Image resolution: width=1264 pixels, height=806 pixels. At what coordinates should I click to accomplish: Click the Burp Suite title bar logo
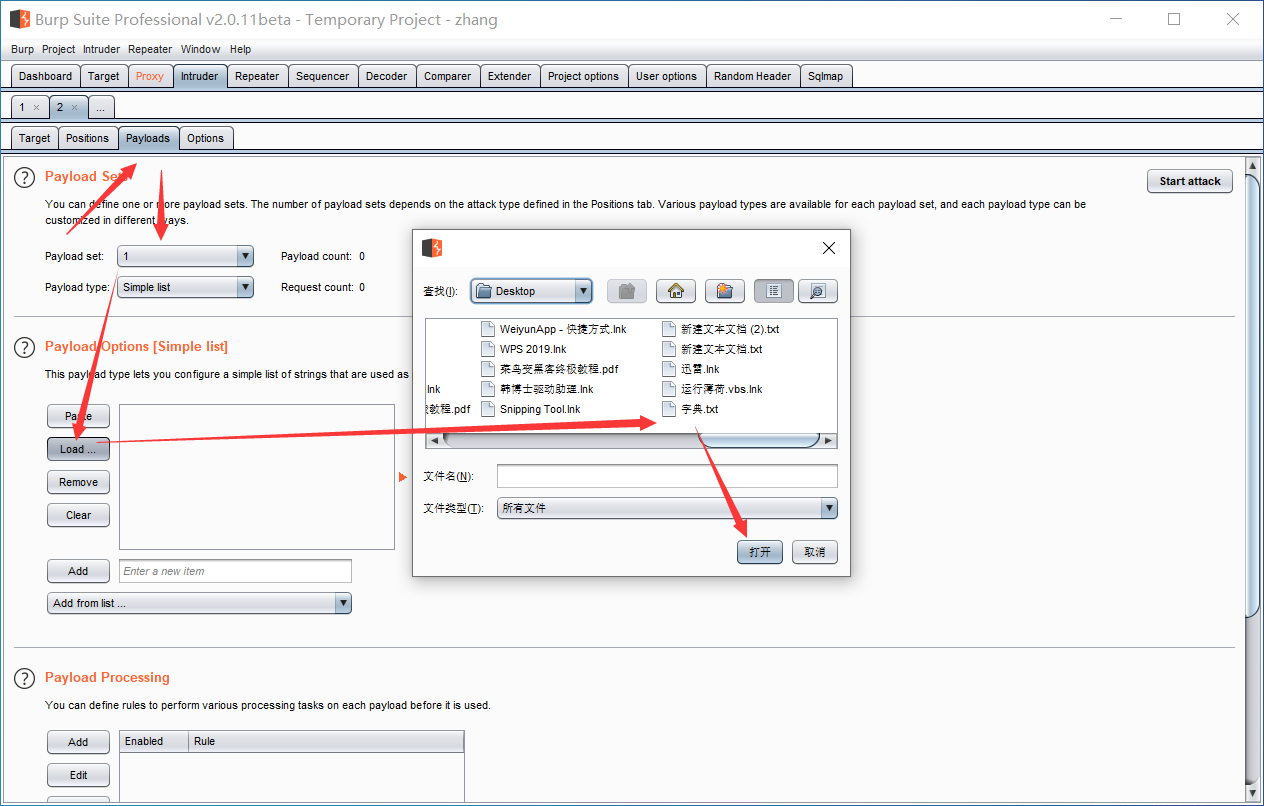19,19
